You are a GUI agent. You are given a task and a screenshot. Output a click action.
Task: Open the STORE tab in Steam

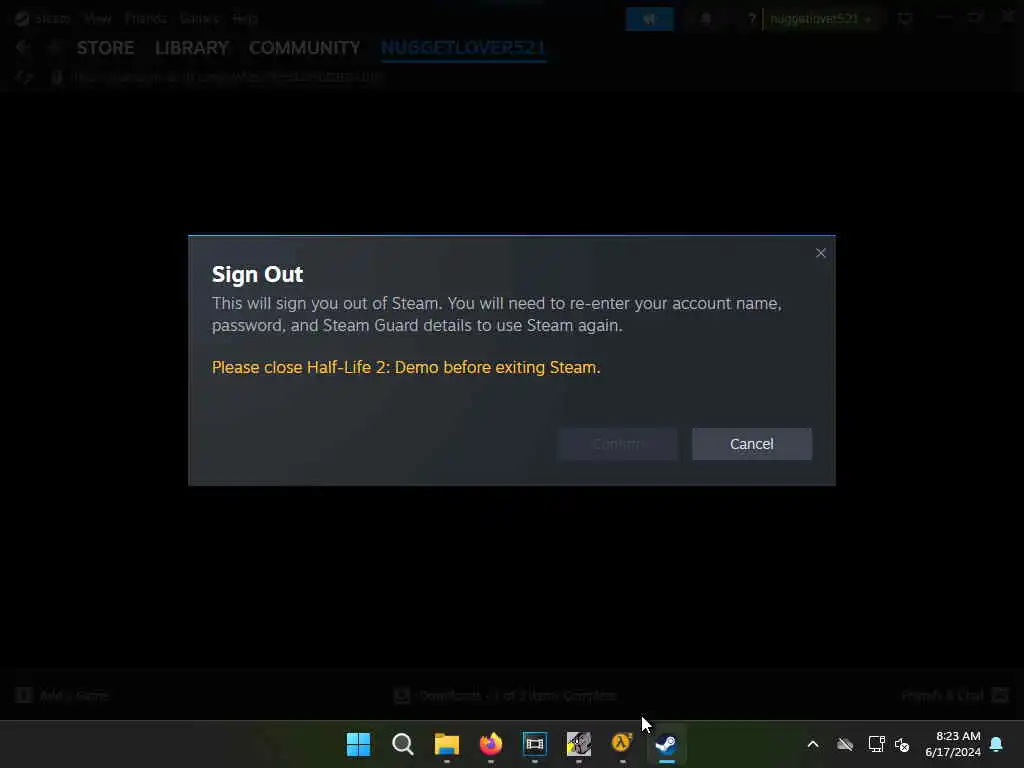click(105, 48)
